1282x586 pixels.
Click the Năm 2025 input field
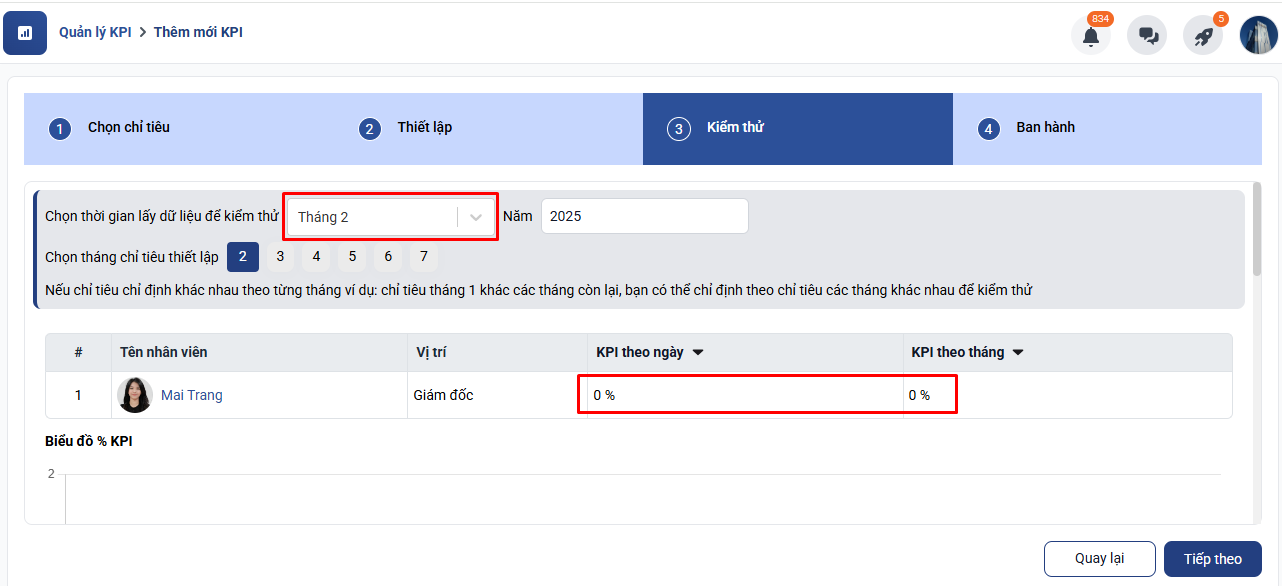pyautogui.click(x=644, y=216)
